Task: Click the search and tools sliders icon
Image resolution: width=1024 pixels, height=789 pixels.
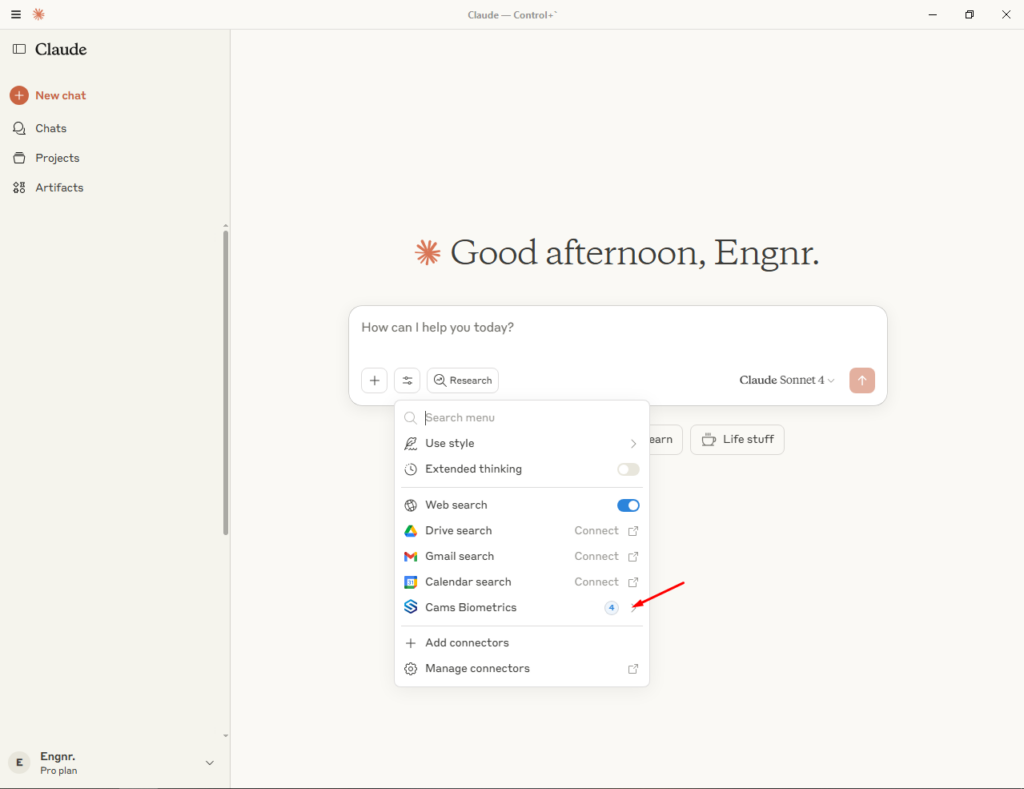Action: pos(407,380)
